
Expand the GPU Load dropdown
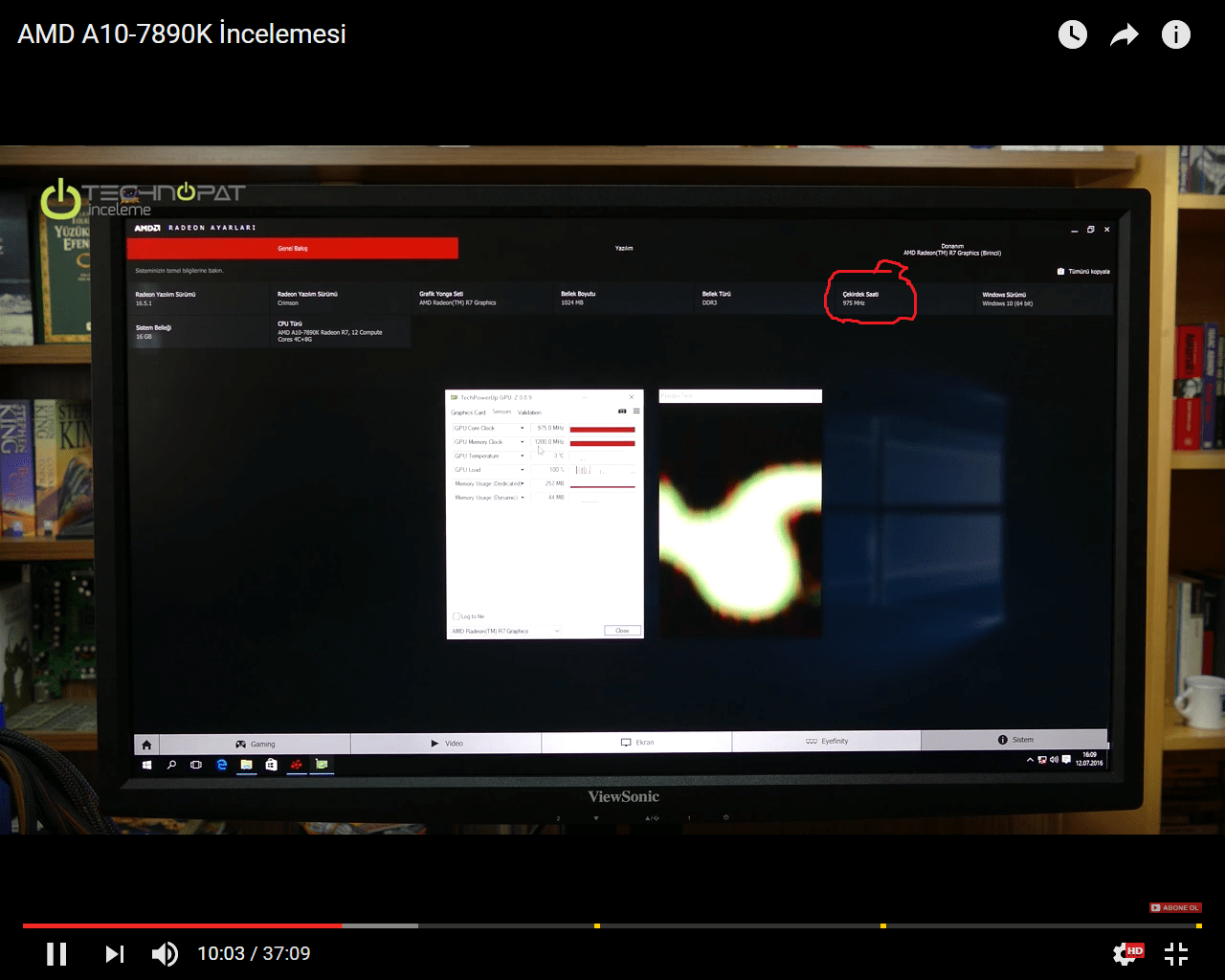[523, 470]
